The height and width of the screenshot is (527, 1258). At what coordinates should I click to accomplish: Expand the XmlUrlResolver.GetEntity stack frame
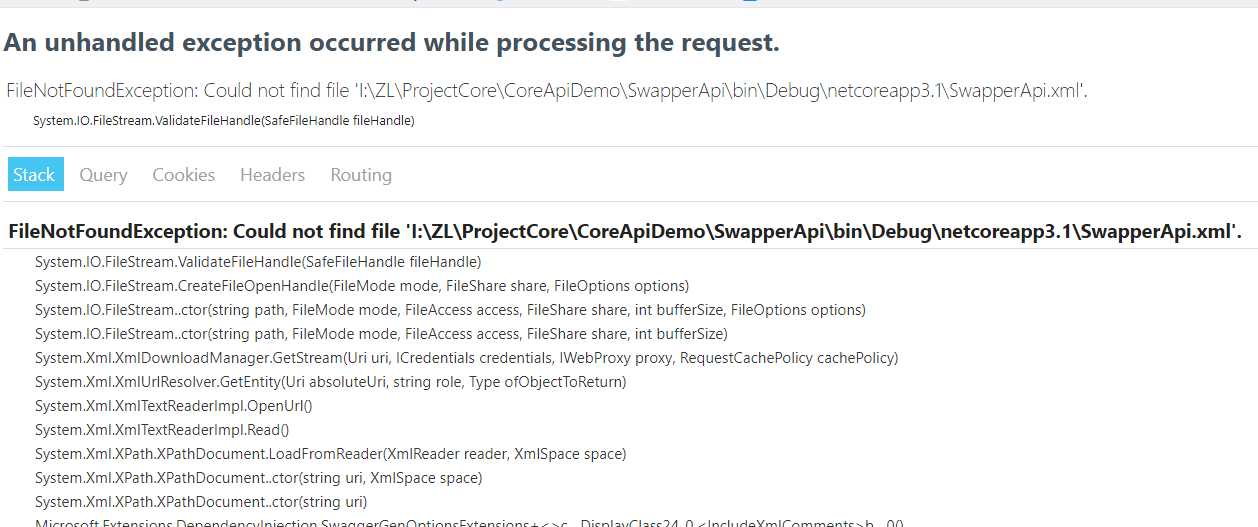330,382
